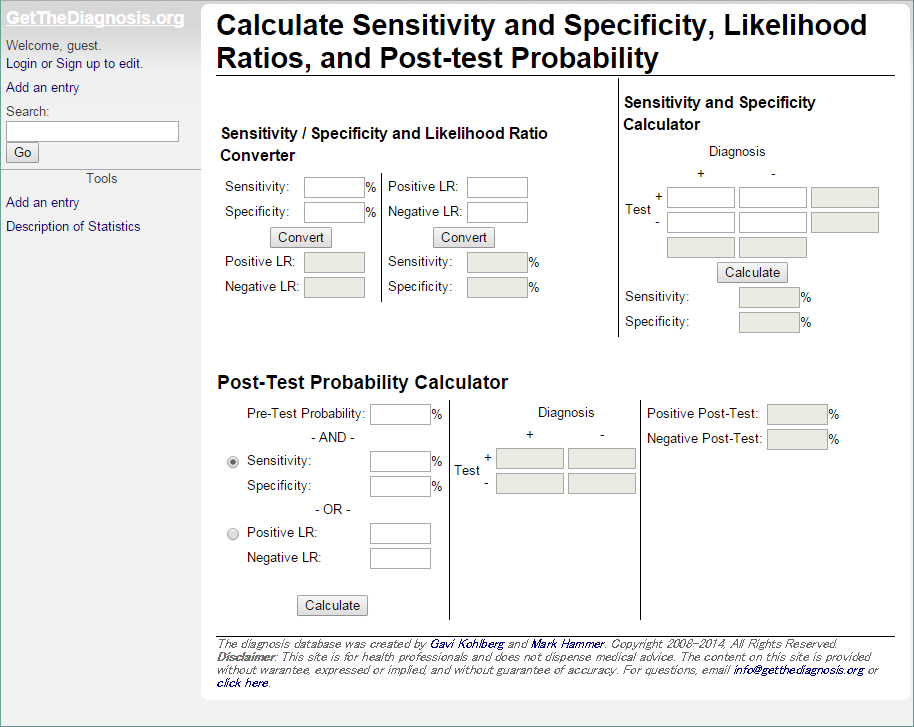Viewport: 914px width, 727px height.
Task: Focus the sidebar Search text box
Action: pos(92,132)
